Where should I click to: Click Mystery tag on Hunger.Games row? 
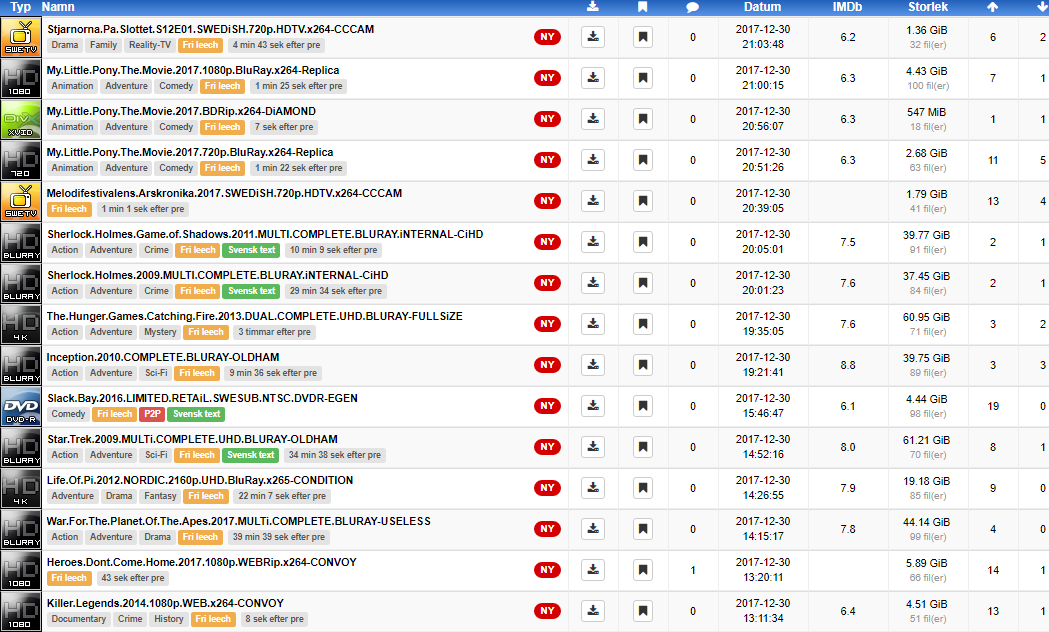(x=161, y=332)
